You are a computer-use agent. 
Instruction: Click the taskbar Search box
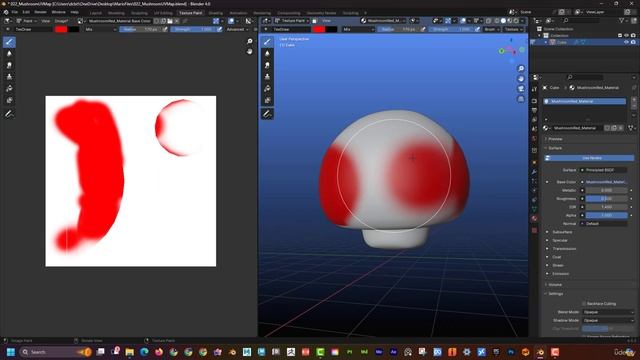tap(55, 352)
